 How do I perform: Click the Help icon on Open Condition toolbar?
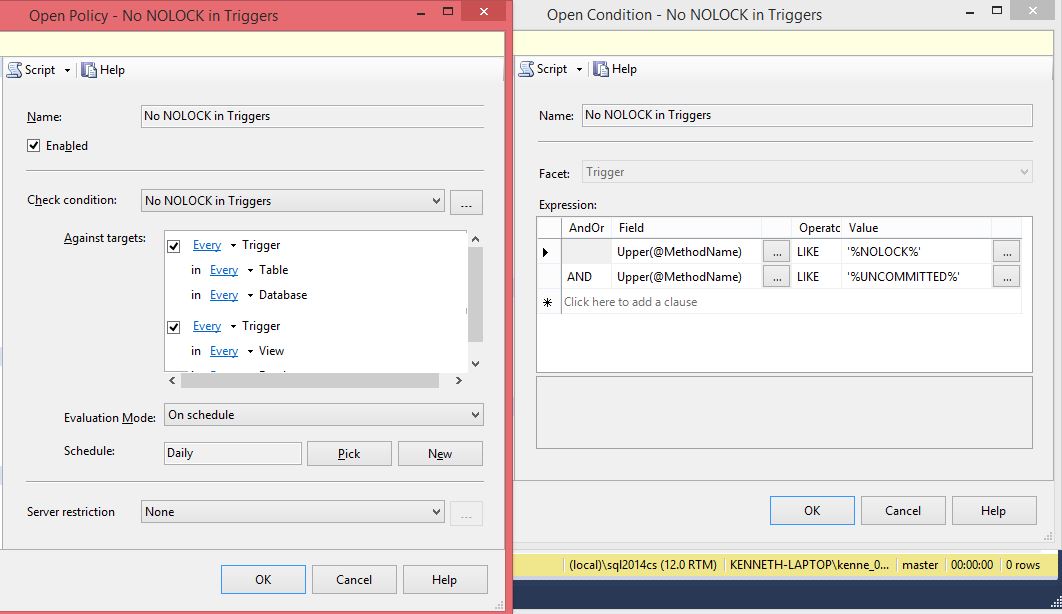tap(601, 68)
